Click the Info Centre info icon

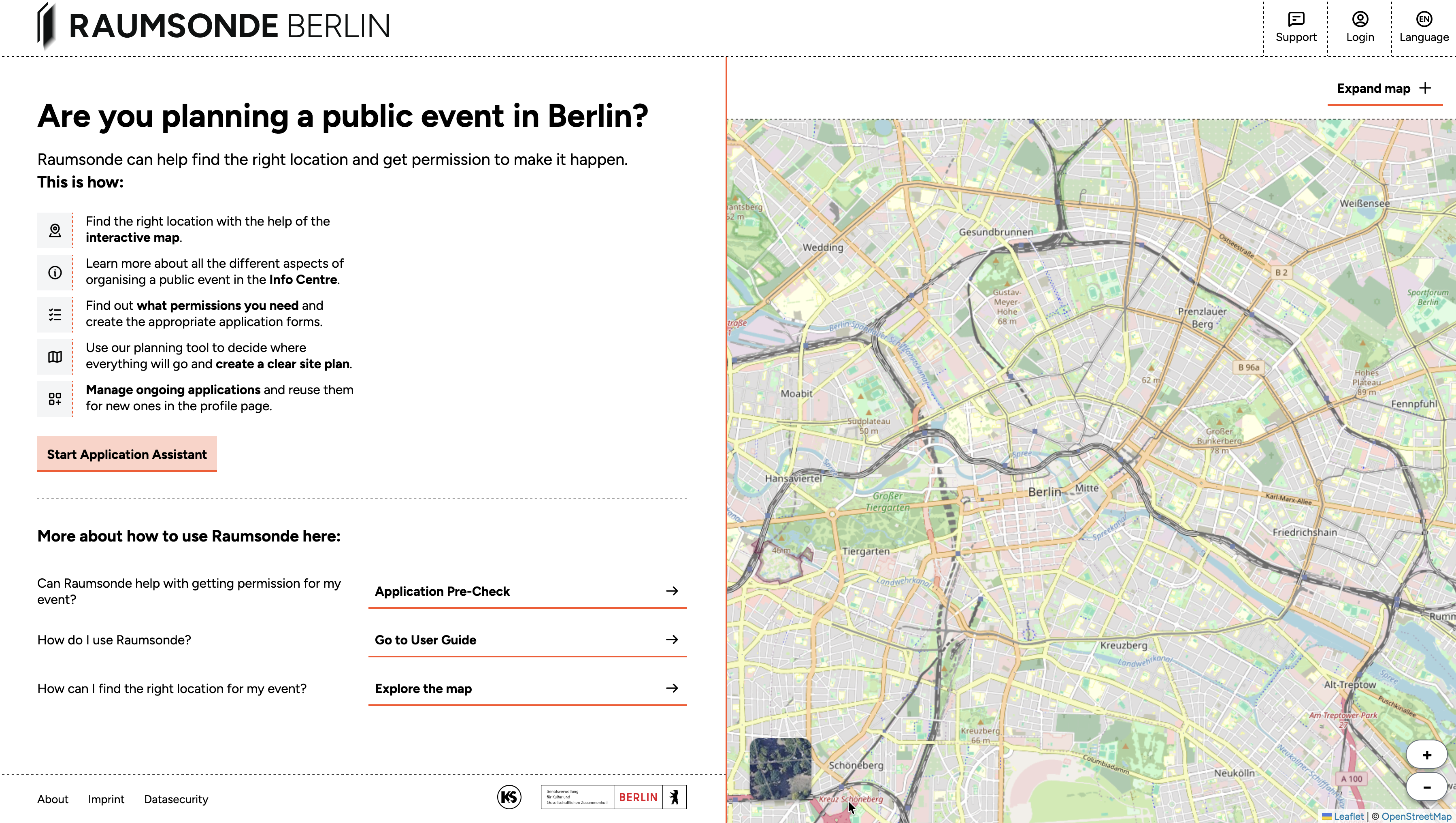(x=55, y=273)
